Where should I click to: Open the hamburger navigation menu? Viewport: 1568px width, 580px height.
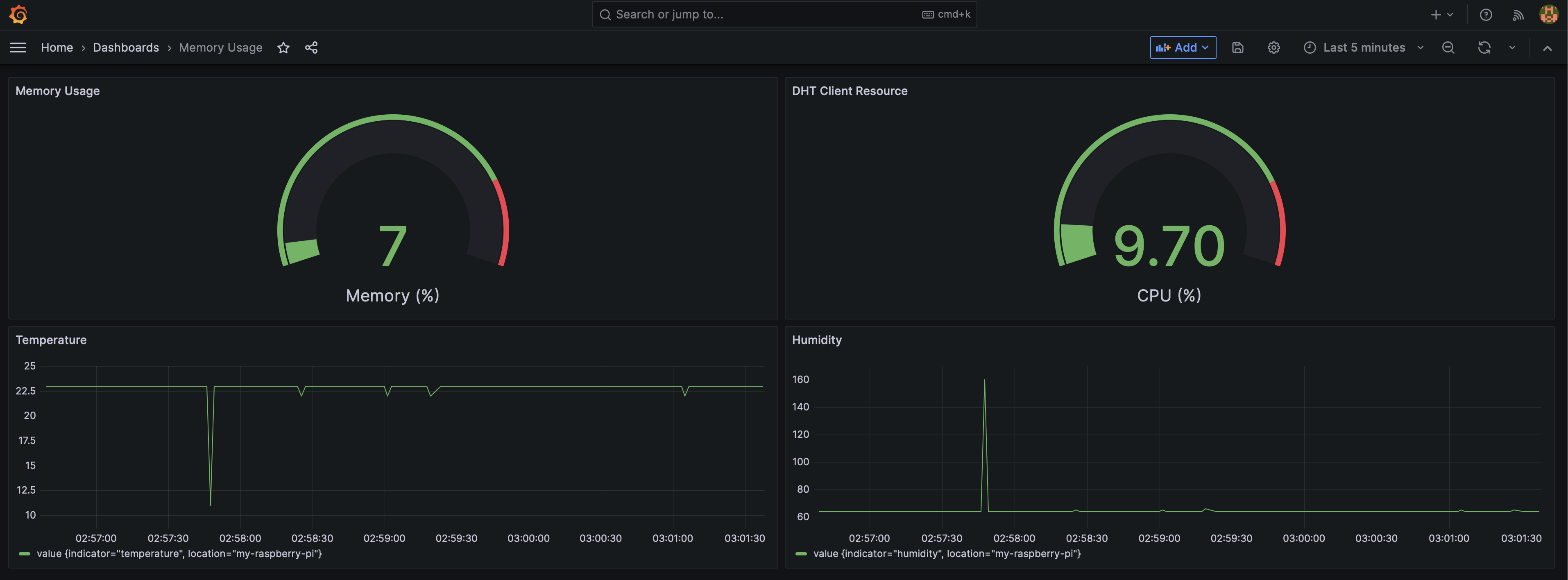coord(18,48)
